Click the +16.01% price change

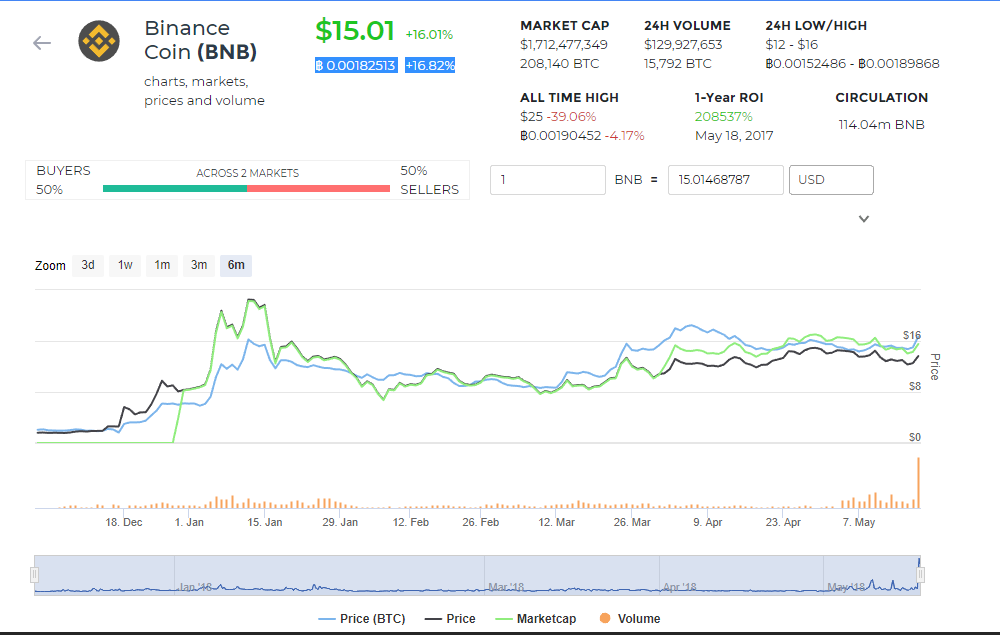(x=429, y=34)
